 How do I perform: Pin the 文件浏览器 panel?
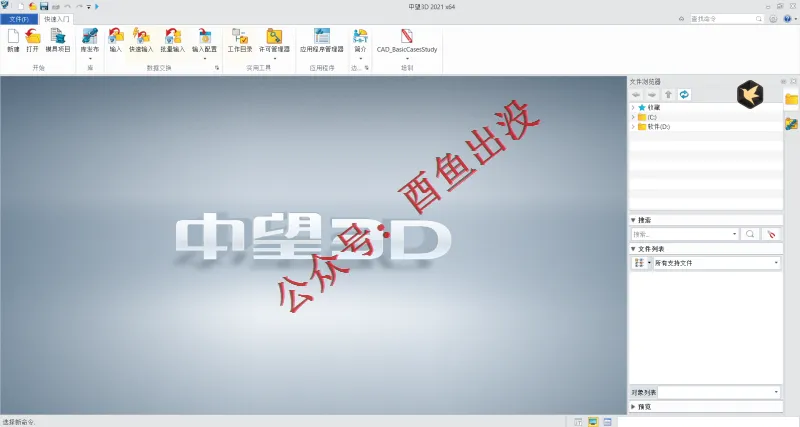tap(784, 82)
